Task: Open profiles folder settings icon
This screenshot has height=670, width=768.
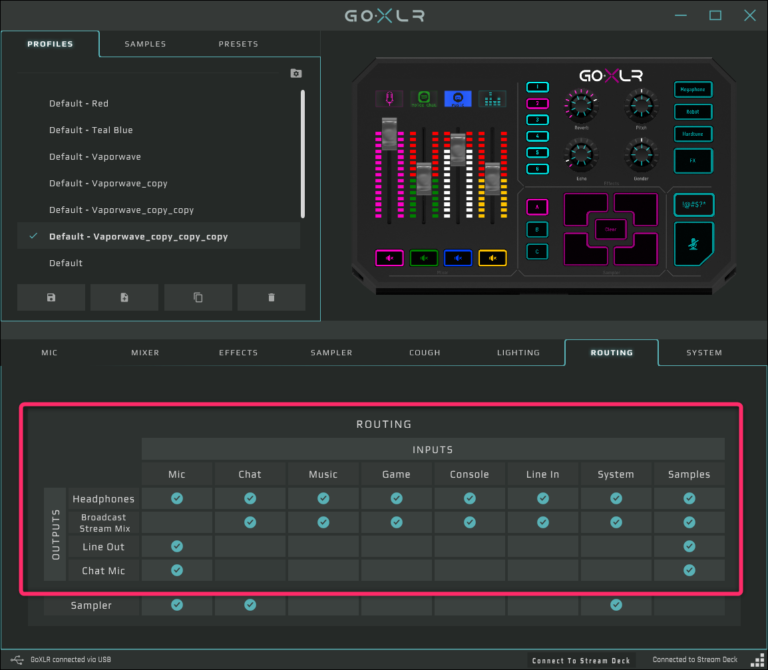Action: coord(296,73)
